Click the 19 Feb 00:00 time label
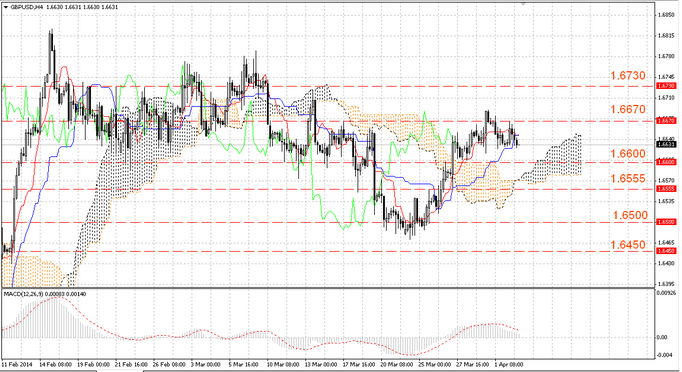 pyautogui.click(x=94, y=364)
